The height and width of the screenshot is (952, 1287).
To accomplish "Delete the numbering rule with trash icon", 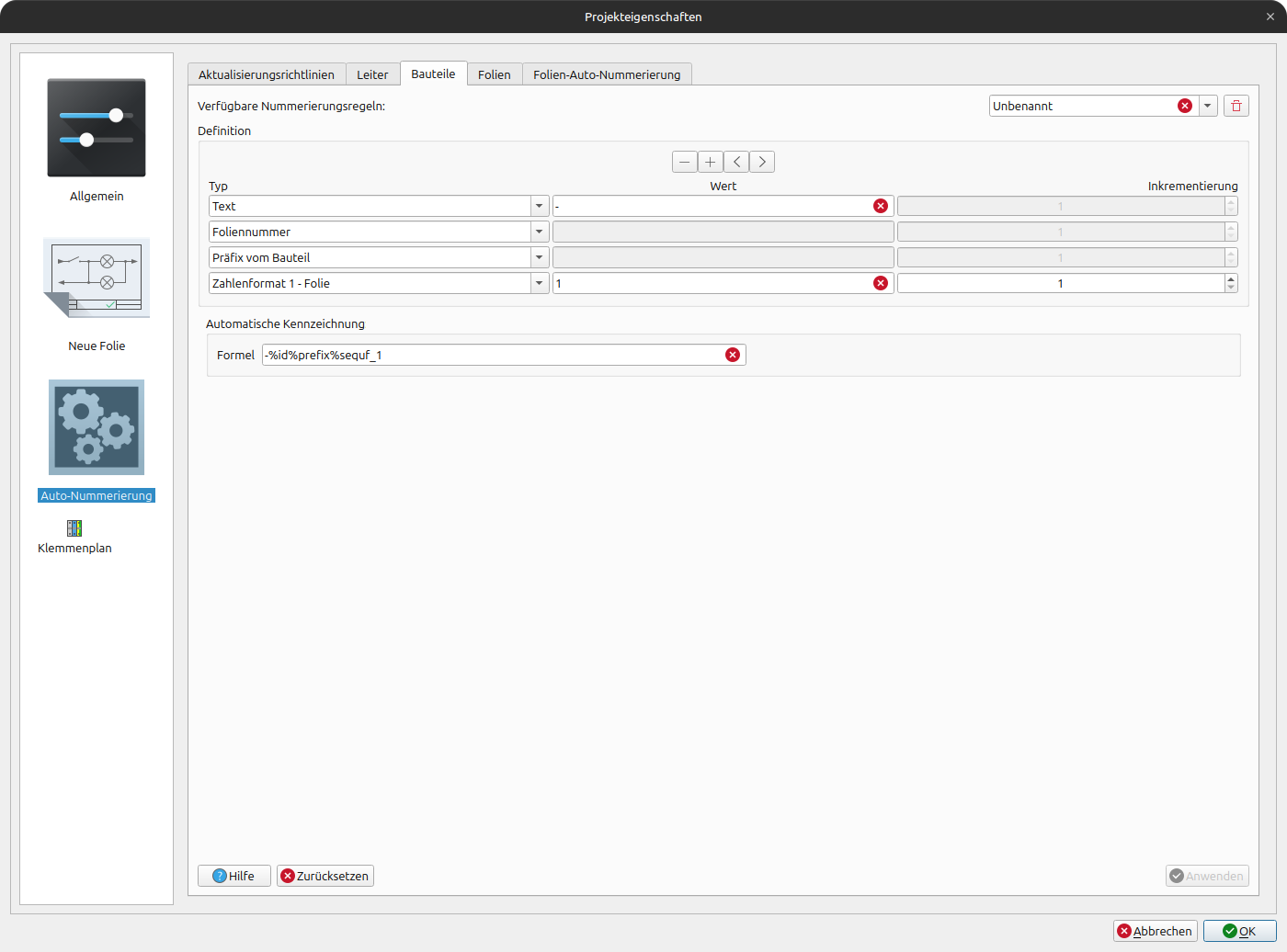I will (1236, 106).
